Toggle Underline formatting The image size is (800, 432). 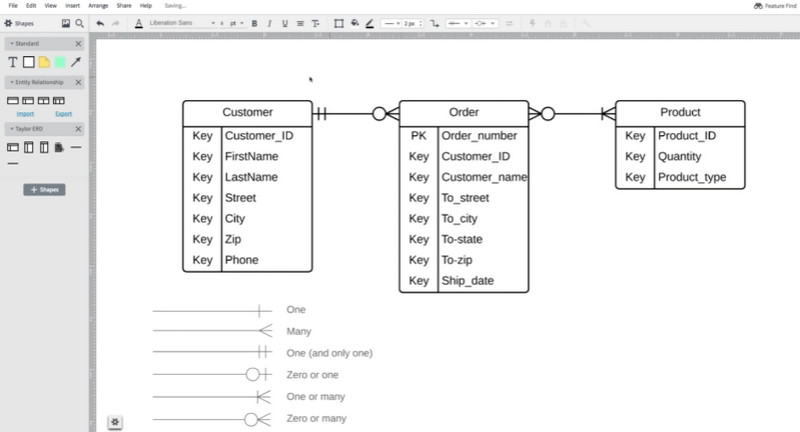point(285,23)
